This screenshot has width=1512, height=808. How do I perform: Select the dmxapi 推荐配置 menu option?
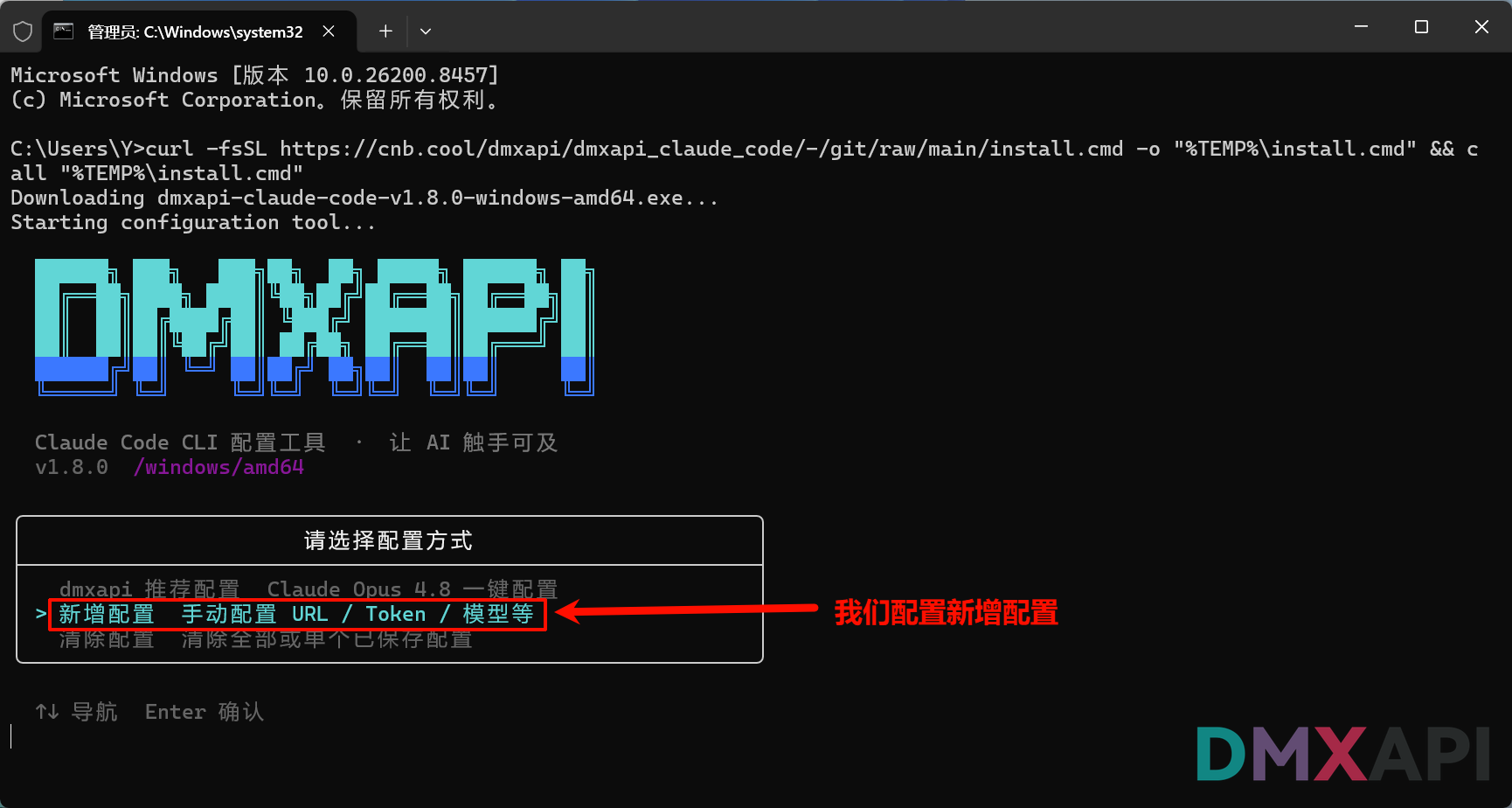click(308, 589)
